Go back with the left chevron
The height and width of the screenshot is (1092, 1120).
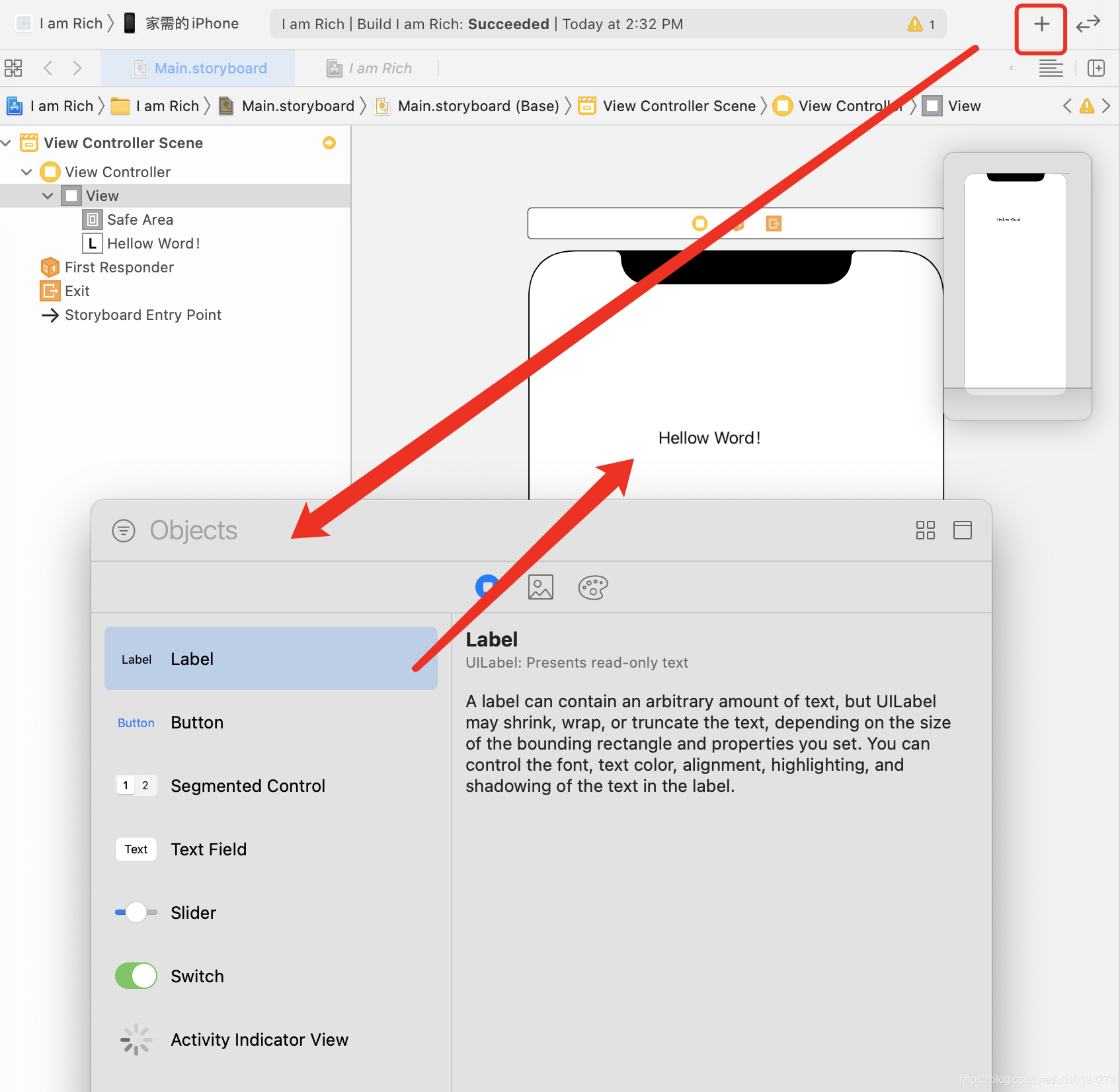click(48, 68)
